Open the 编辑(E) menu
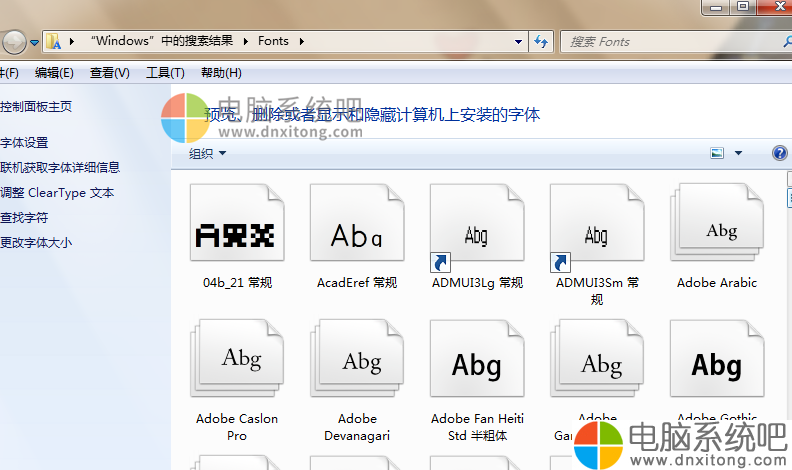792x470 pixels. click(54, 73)
